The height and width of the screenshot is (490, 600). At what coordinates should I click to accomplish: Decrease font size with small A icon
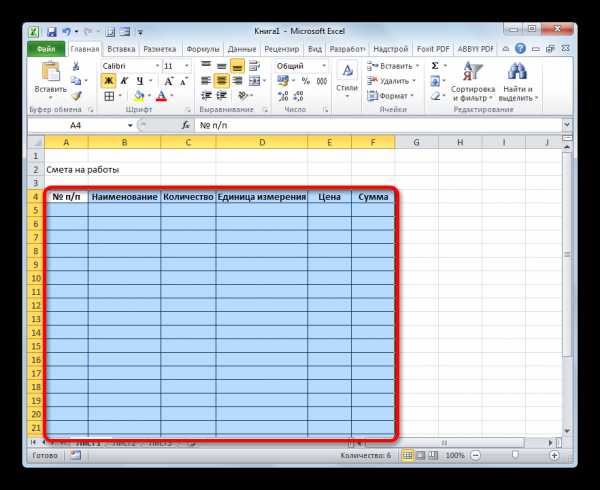click(184, 81)
